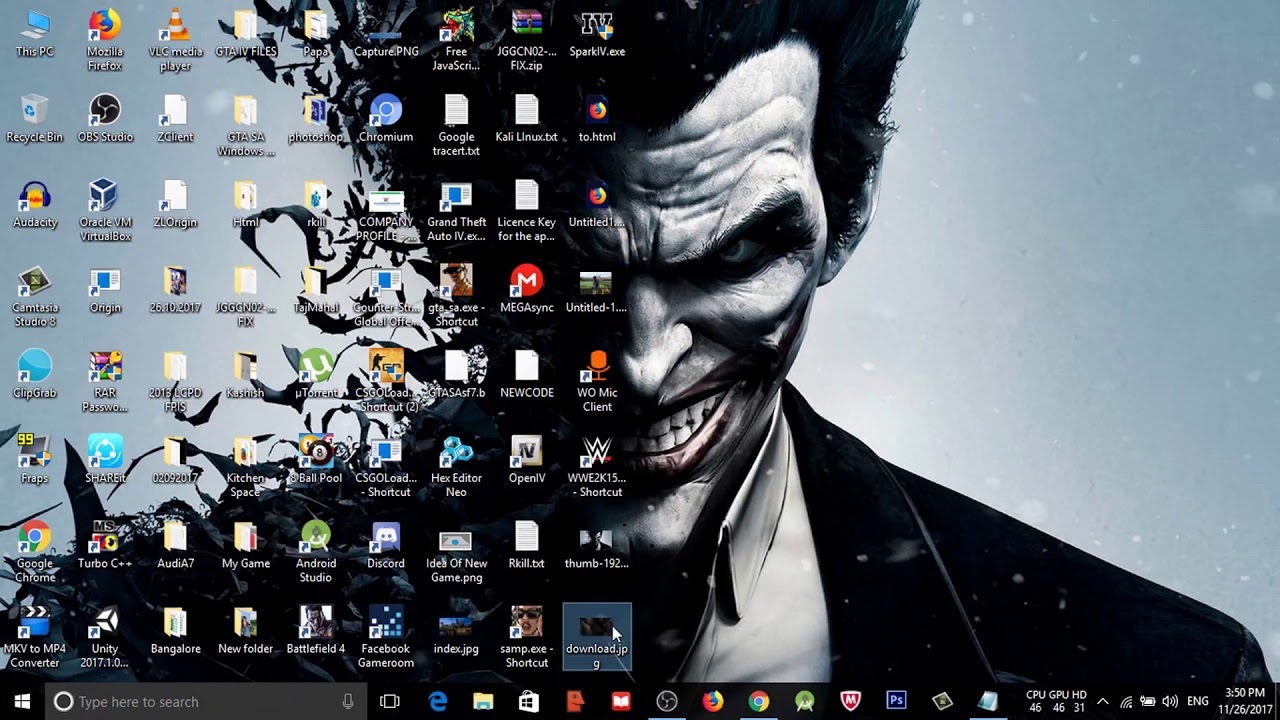
Task: Select the GTA IV FILES folder
Action: pyautogui.click(x=246, y=34)
